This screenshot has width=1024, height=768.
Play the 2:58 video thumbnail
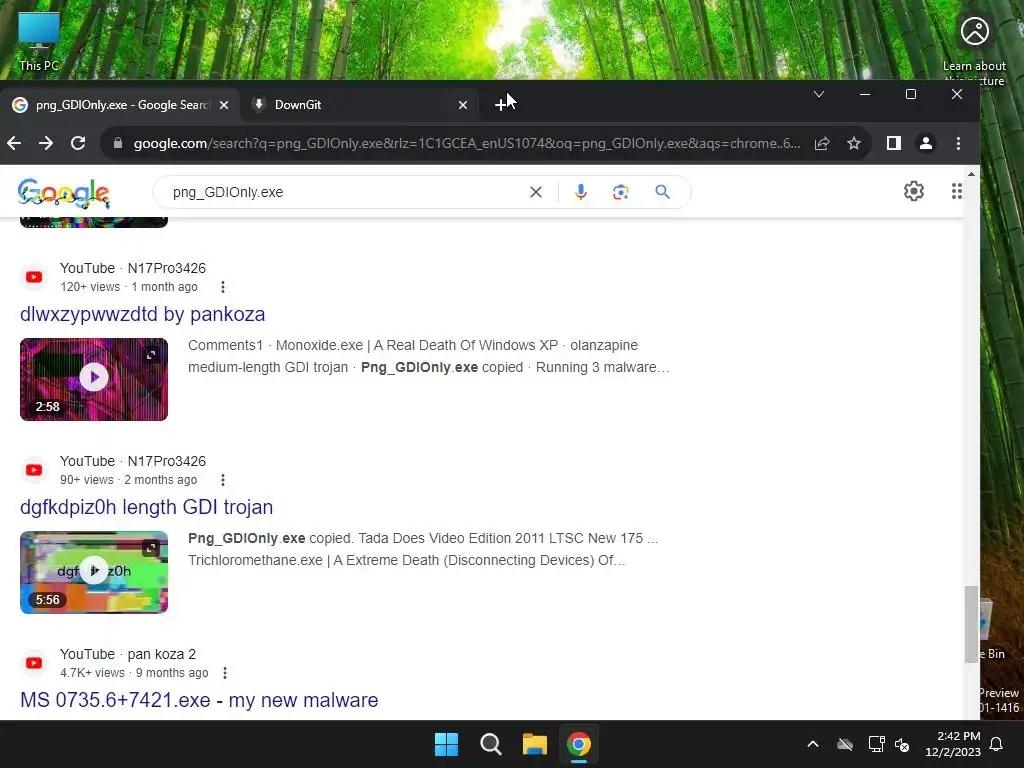(94, 377)
